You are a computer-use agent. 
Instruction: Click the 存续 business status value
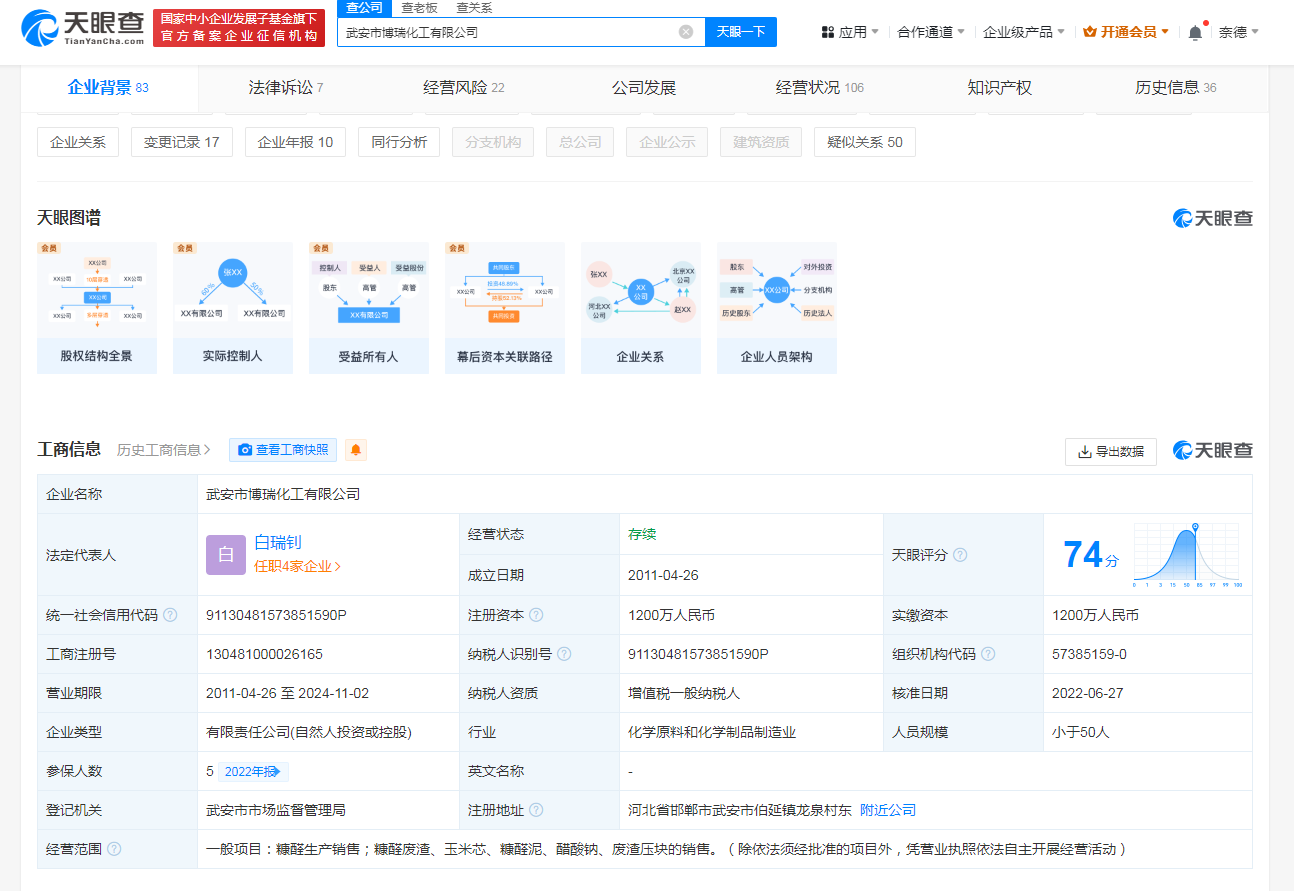point(642,534)
